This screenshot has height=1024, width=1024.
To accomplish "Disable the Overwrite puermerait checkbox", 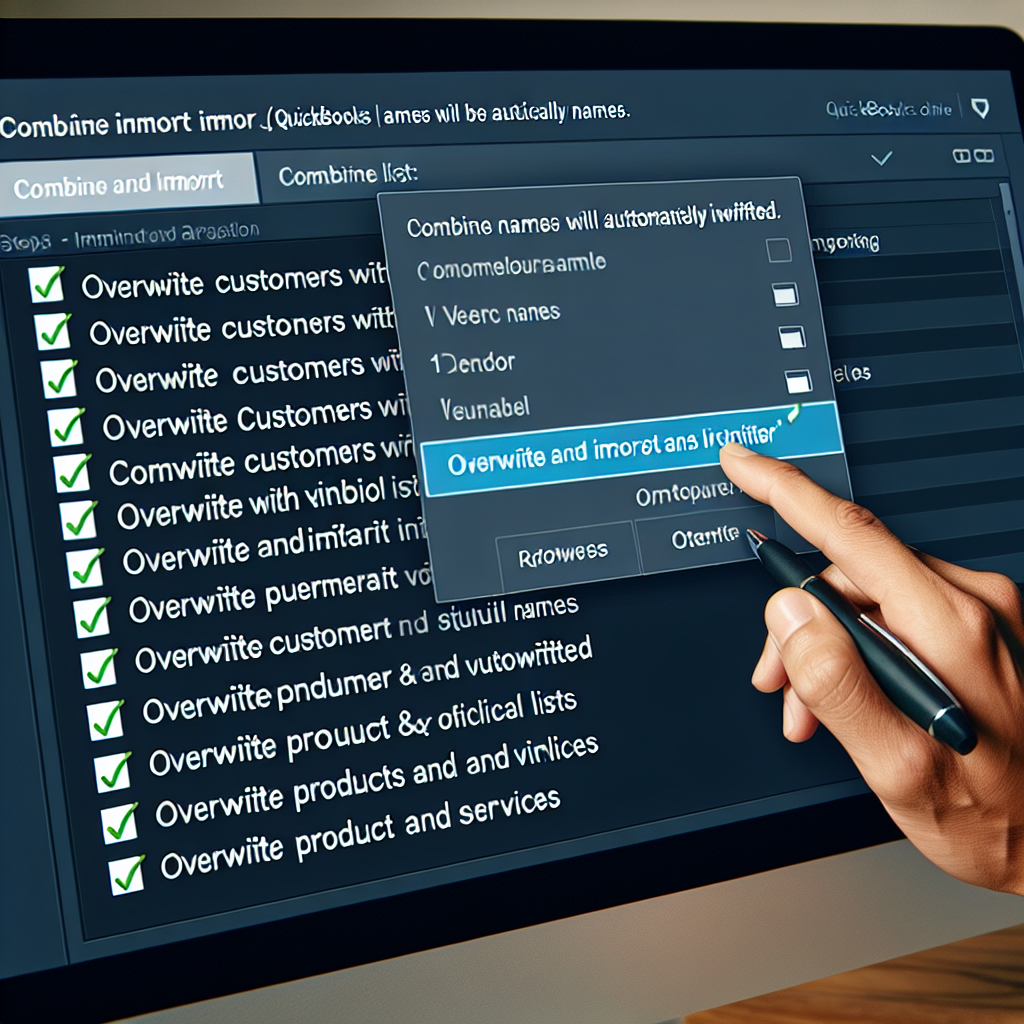I will [92, 615].
